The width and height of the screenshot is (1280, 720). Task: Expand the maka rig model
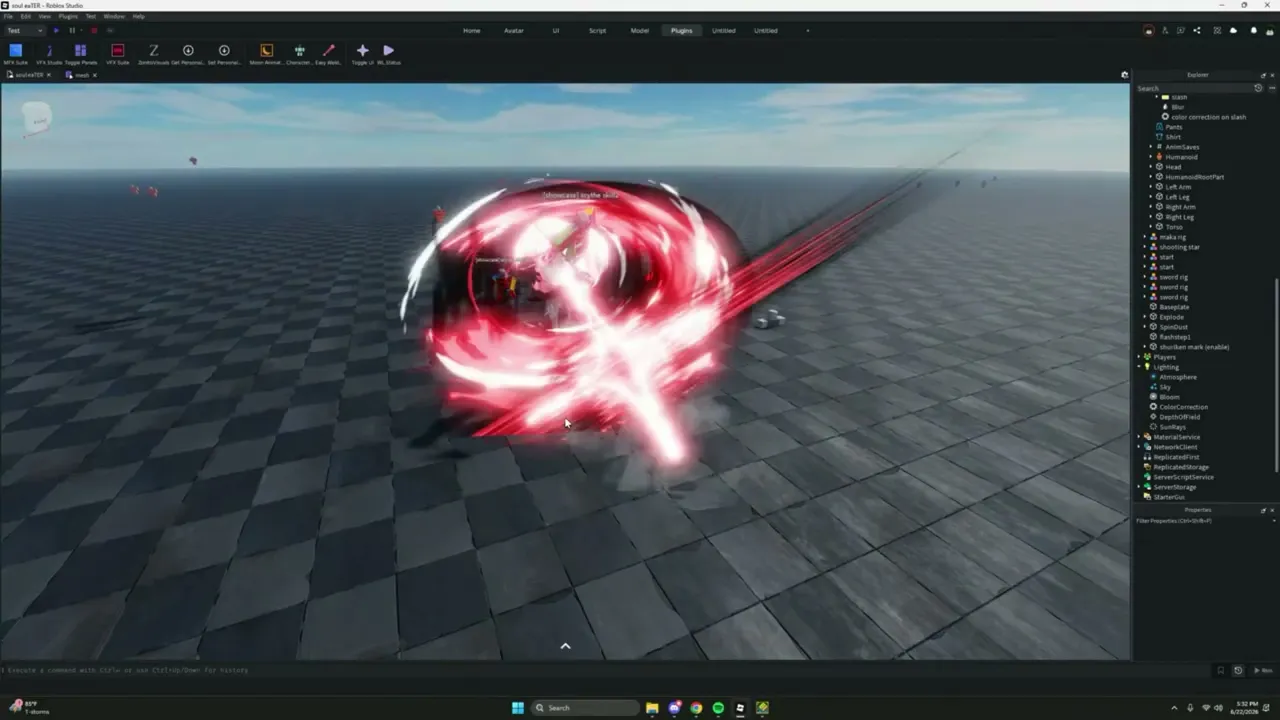(x=1145, y=237)
